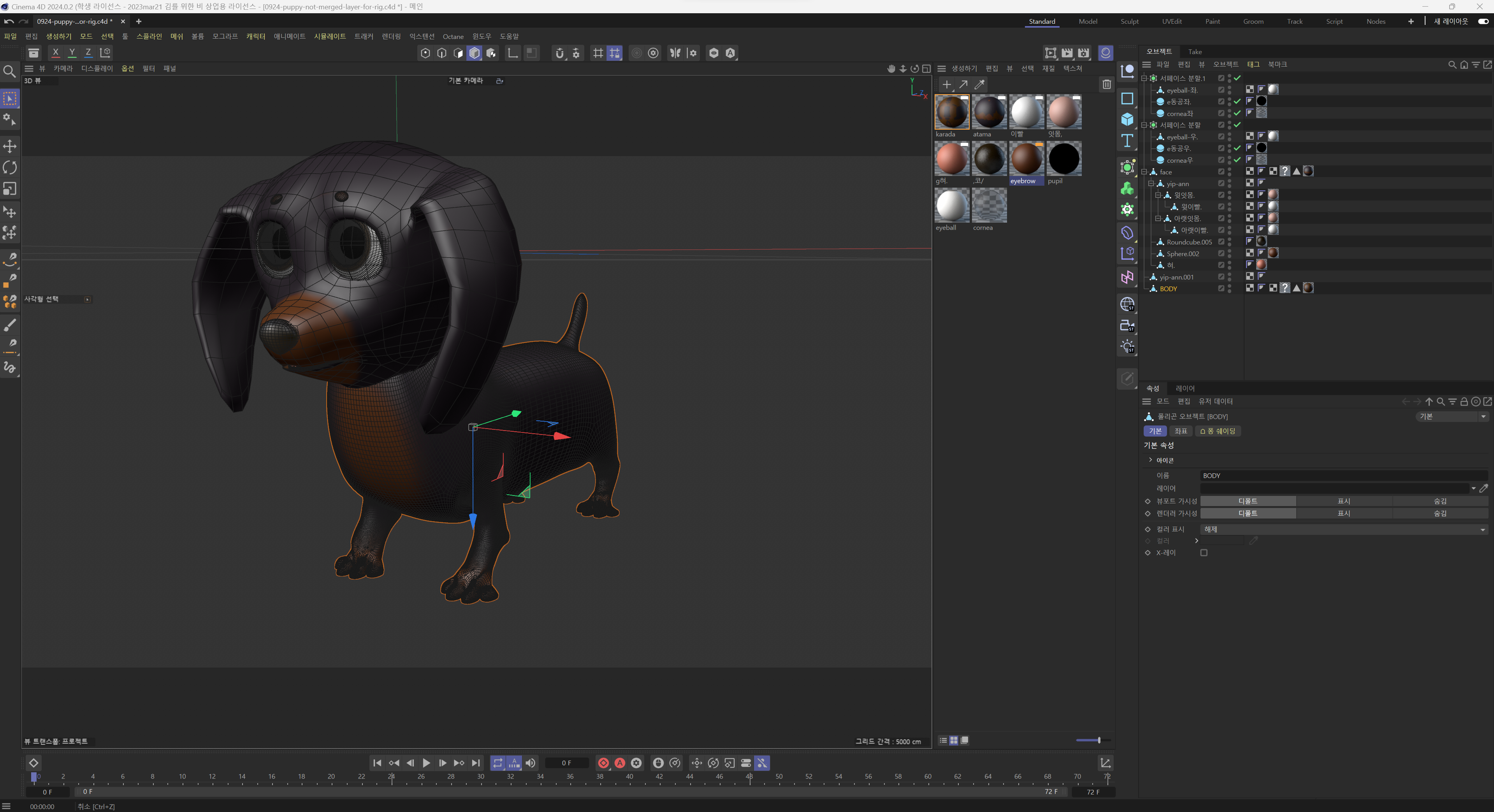Select the cornea material thumbnail
1494x812 pixels.
[989, 205]
